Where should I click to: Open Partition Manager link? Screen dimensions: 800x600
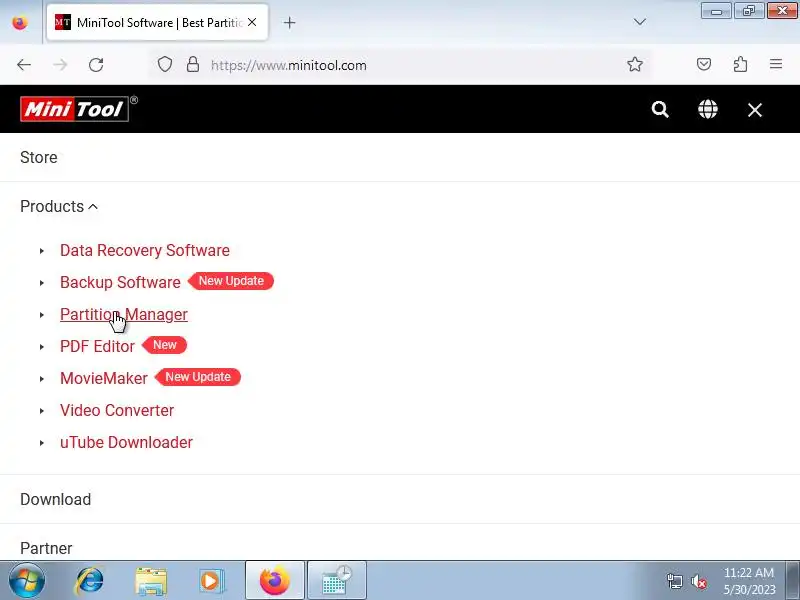pyautogui.click(x=124, y=315)
